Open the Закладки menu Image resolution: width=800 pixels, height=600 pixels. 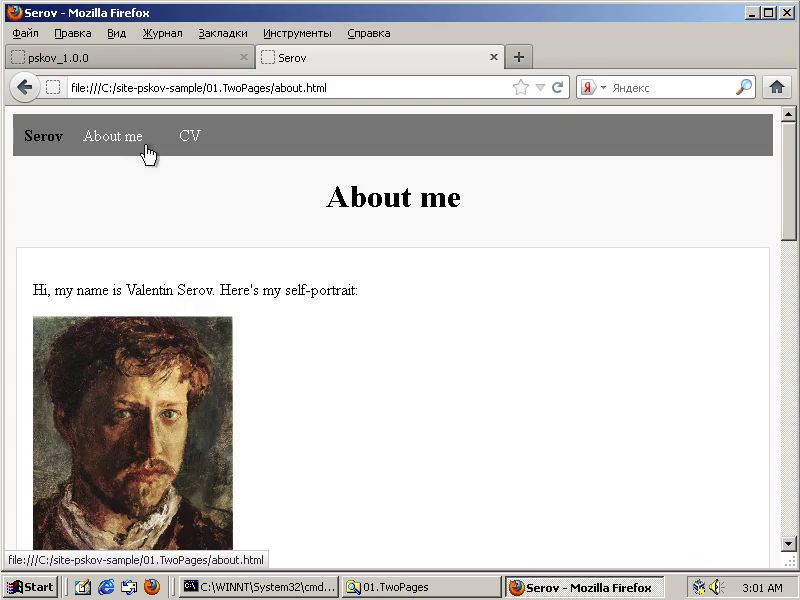point(222,33)
